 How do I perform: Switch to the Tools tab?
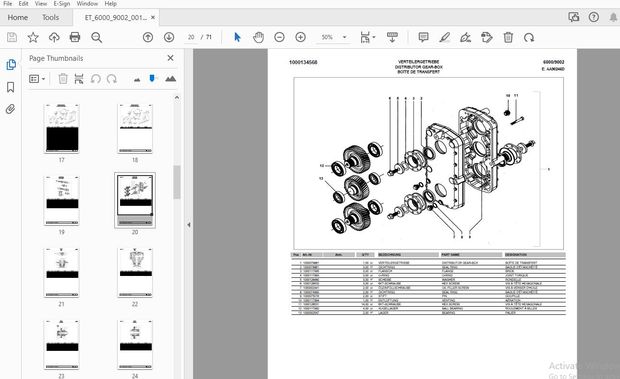click(51, 17)
